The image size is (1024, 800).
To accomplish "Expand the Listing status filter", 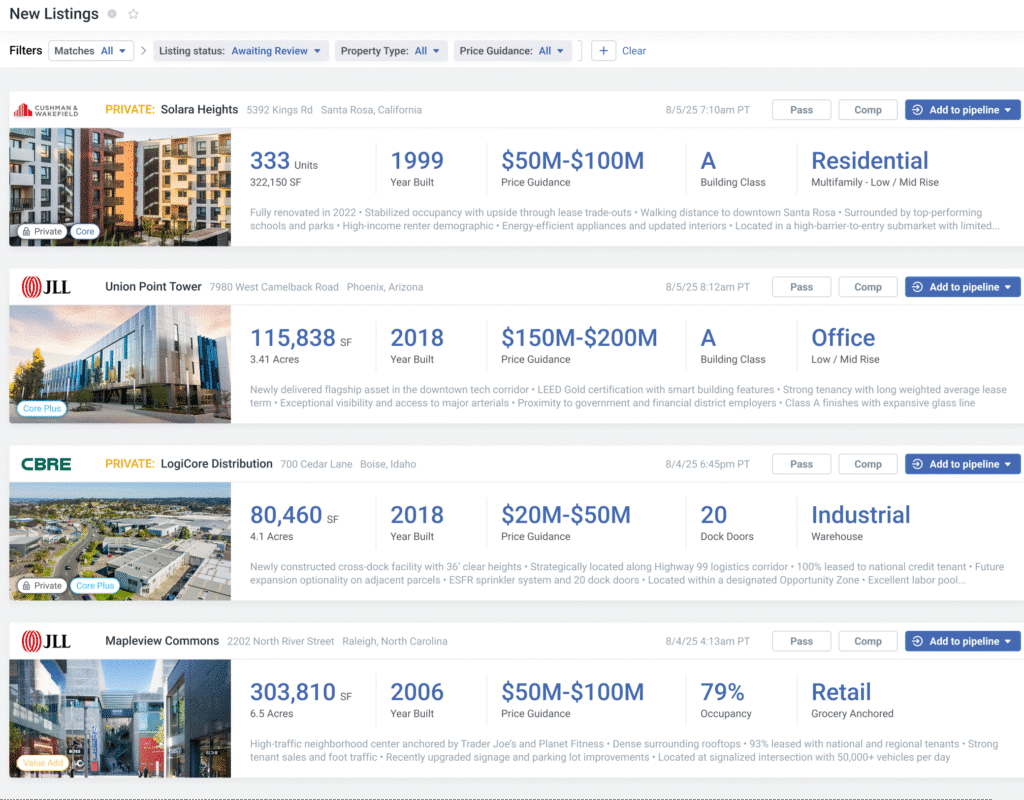I will pos(240,51).
